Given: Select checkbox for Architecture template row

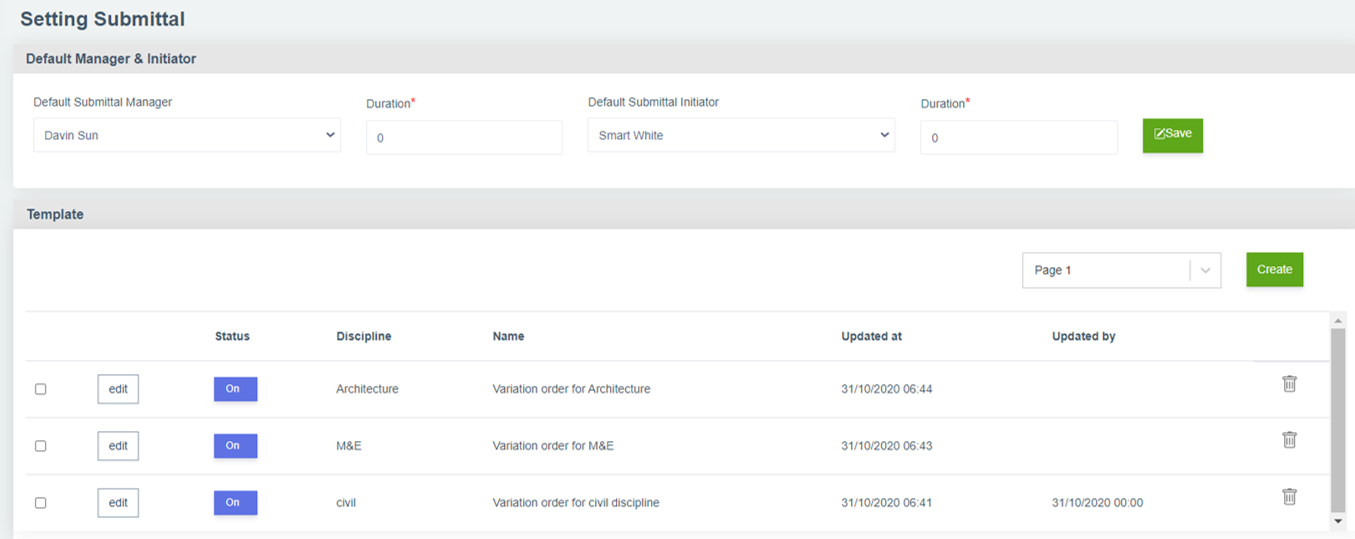Looking at the screenshot, I should pyautogui.click(x=41, y=389).
